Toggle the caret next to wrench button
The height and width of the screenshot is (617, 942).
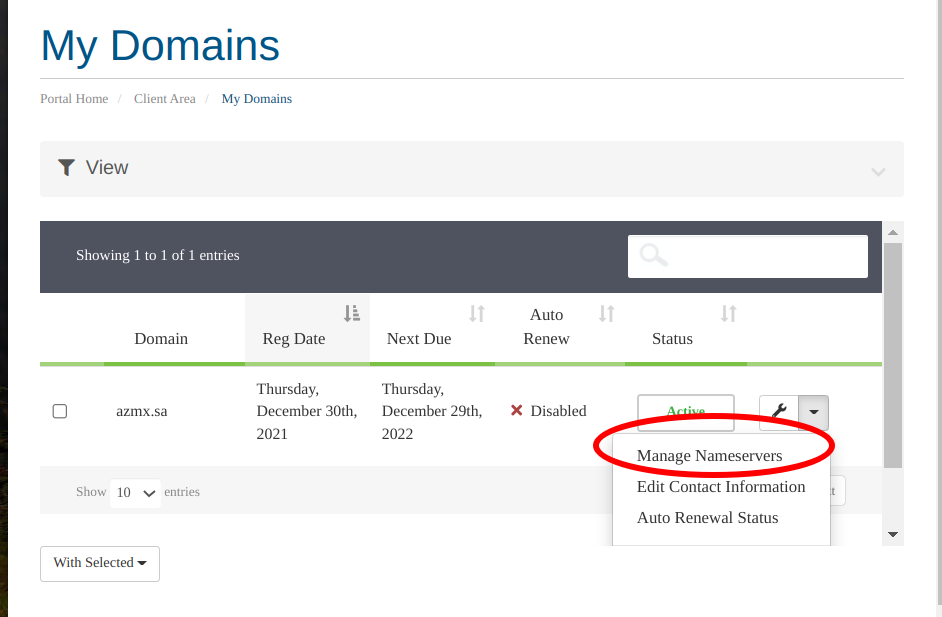tap(814, 411)
